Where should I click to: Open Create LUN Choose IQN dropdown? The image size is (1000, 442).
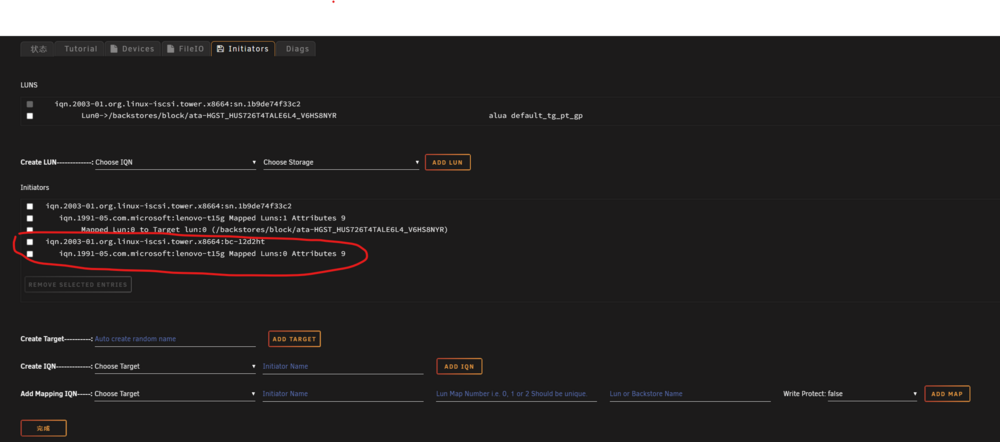click(x=175, y=163)
